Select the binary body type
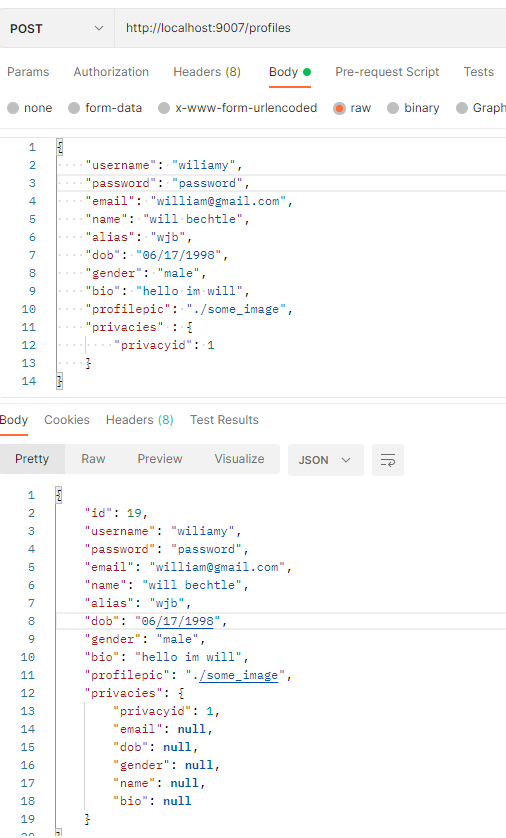 click(413, 108)
